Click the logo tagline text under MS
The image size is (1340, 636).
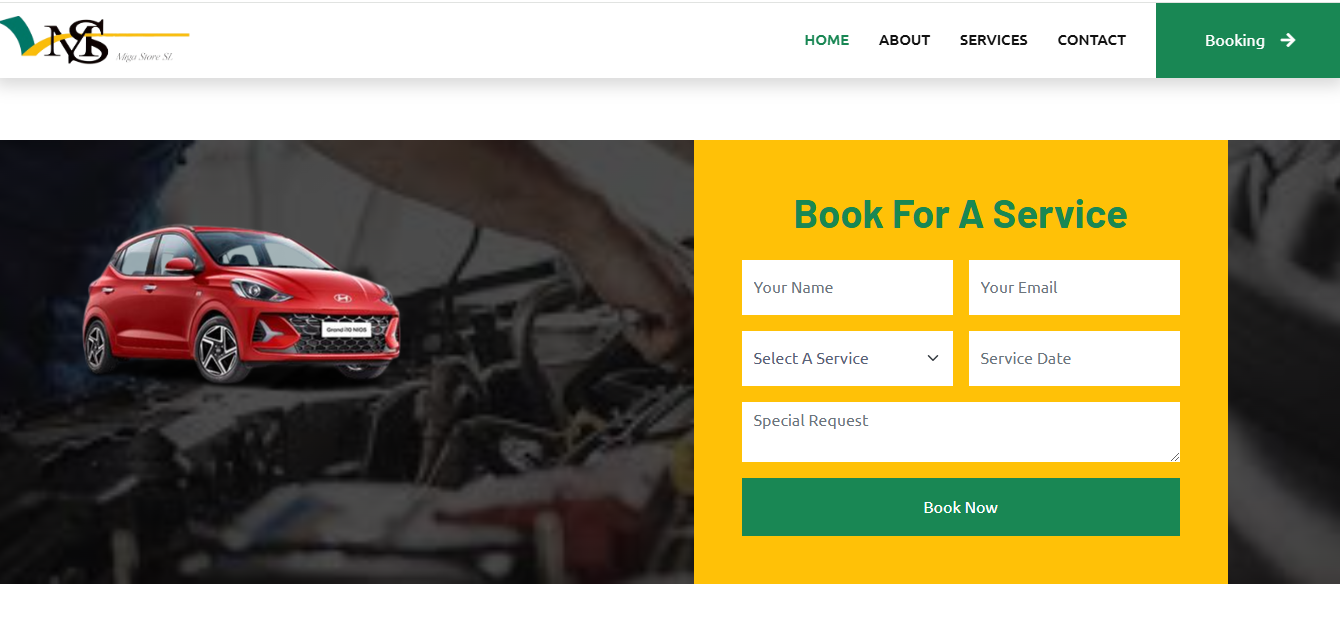[145, 57]
